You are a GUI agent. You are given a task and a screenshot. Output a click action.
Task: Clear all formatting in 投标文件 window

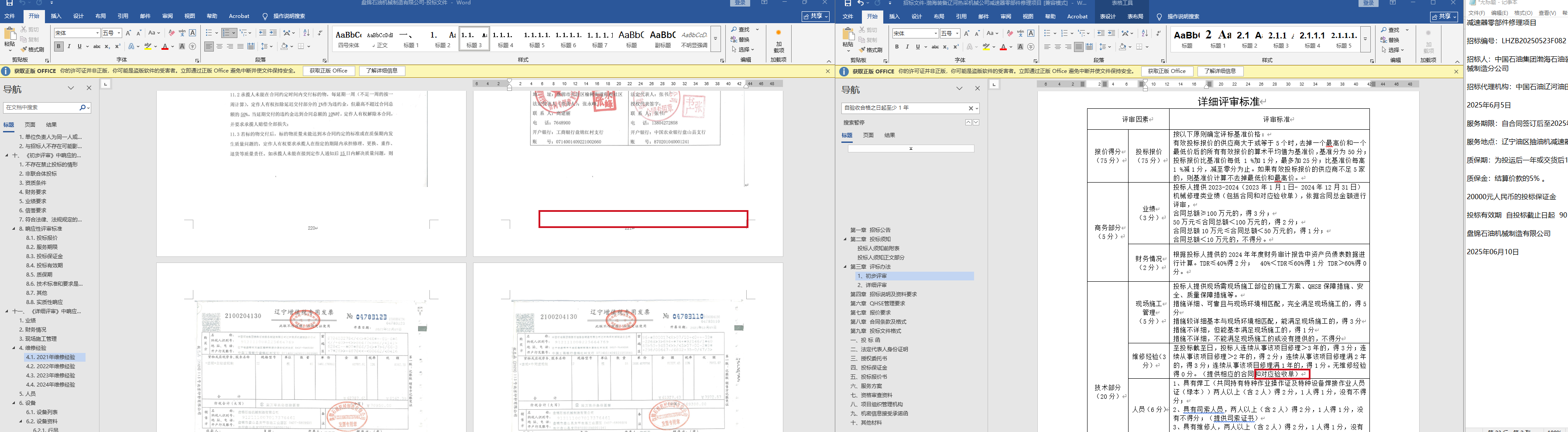(x=171, y=33)
